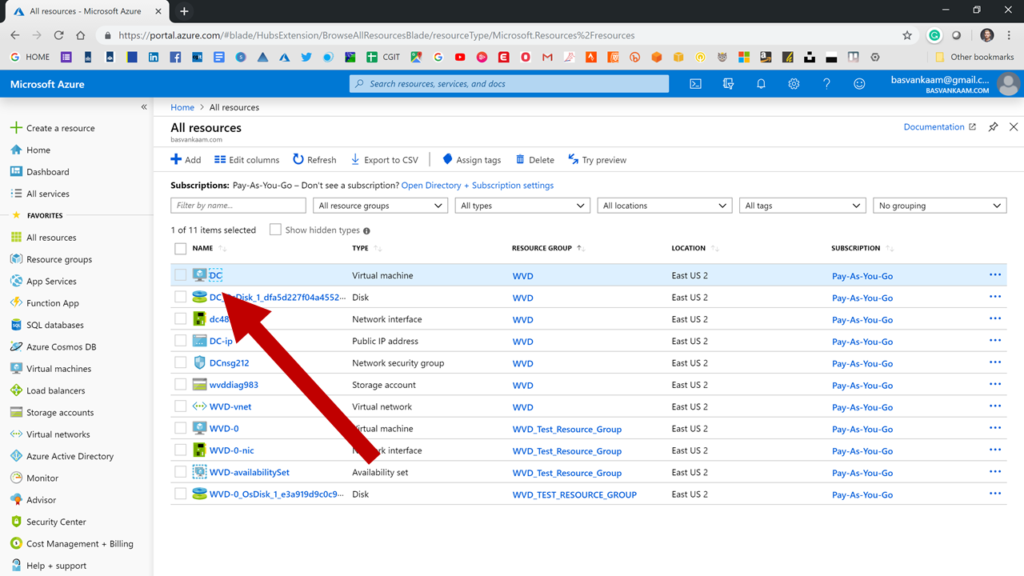Click the wvddiag983 storage account icon
The height and width of the screenshot is (576, 1024).
pos(199,385)
